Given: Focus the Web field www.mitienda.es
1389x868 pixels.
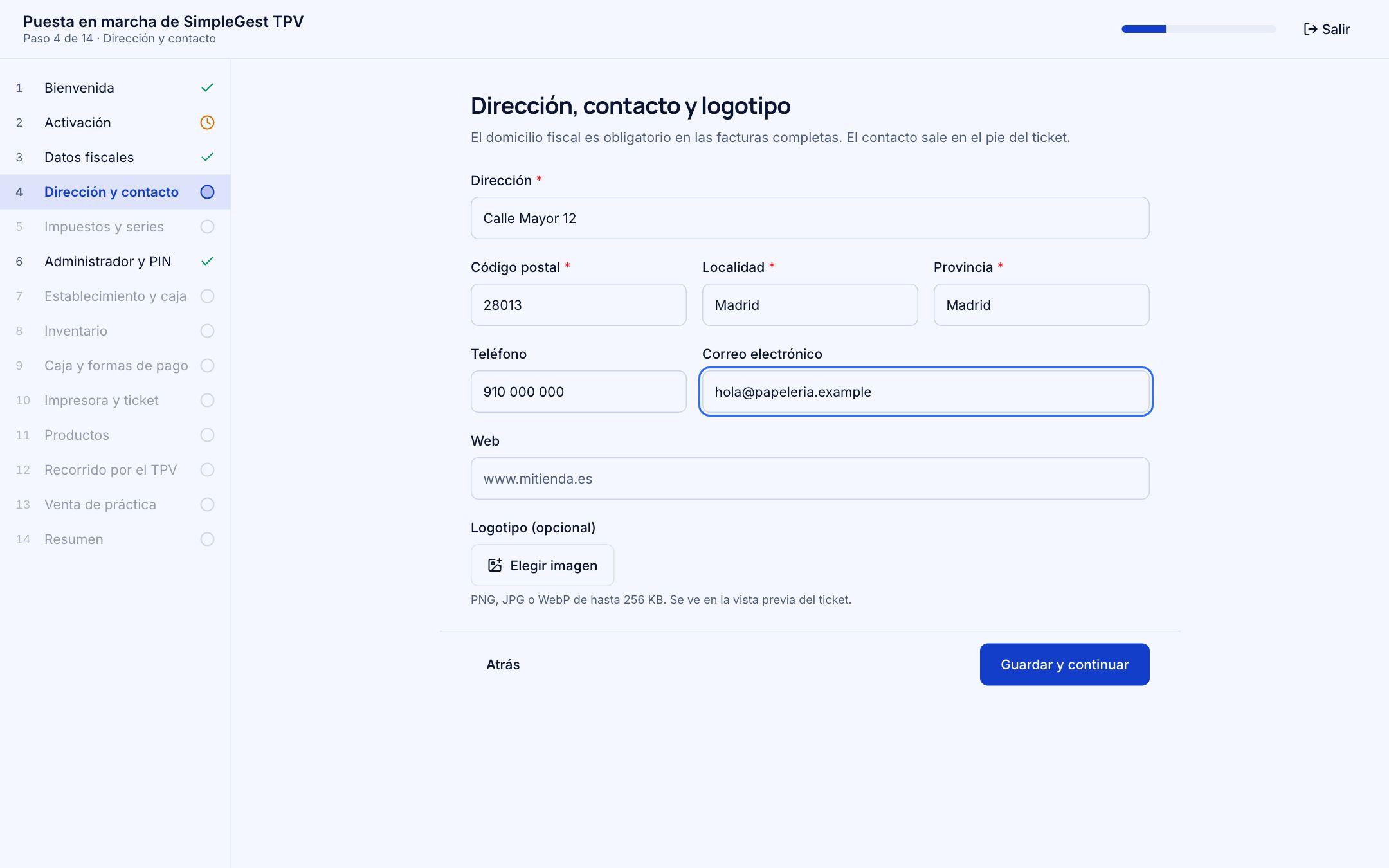Looking at the screenshot, I should [810, 478].
